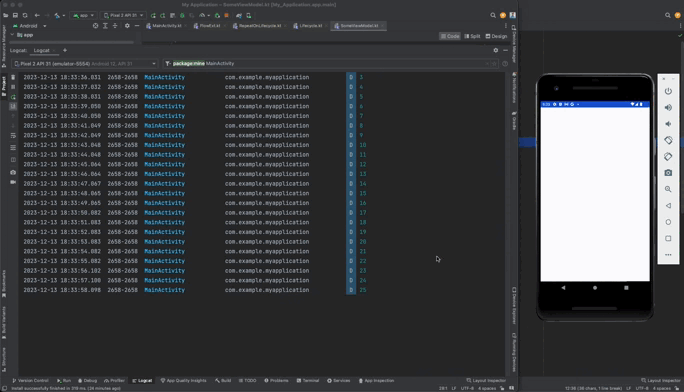
Task: Start debugging with the bug icon
Action: coord(182,15)
